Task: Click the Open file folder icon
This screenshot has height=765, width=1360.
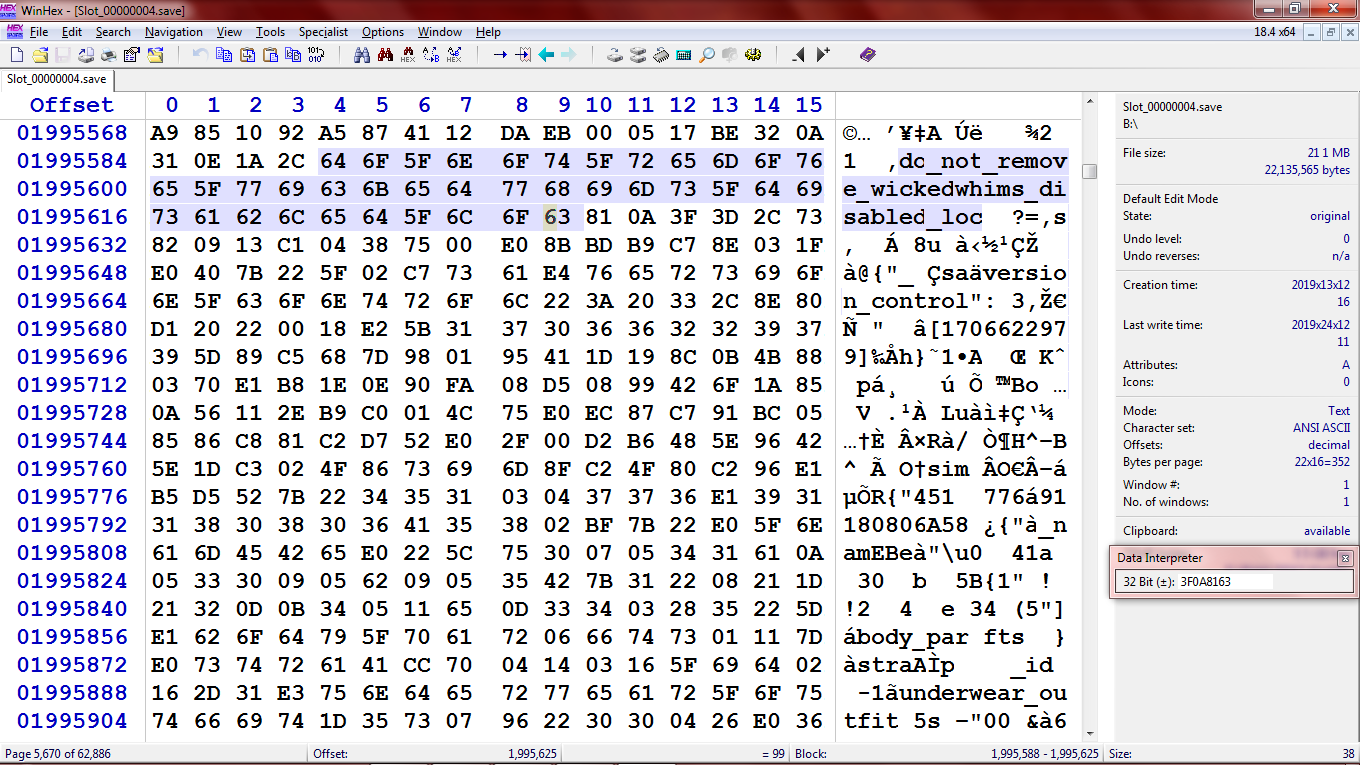Action: tap(40, 55)
